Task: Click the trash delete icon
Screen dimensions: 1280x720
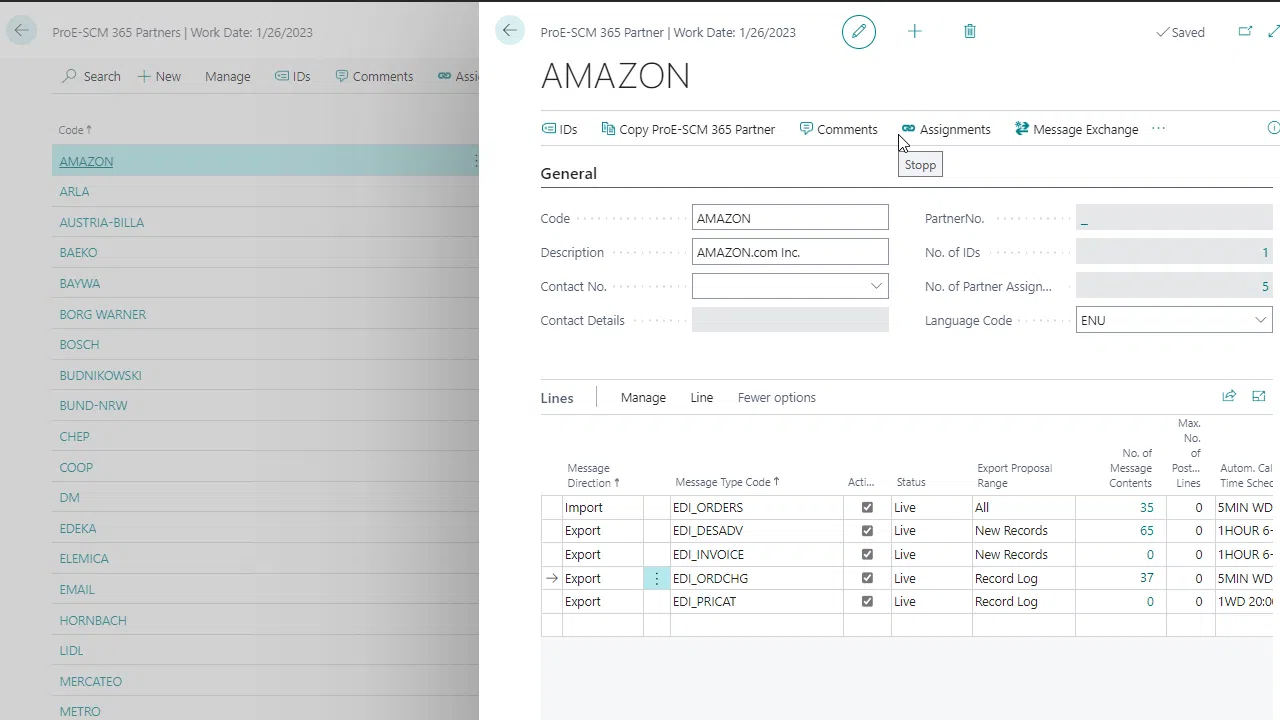Action: 970,32
